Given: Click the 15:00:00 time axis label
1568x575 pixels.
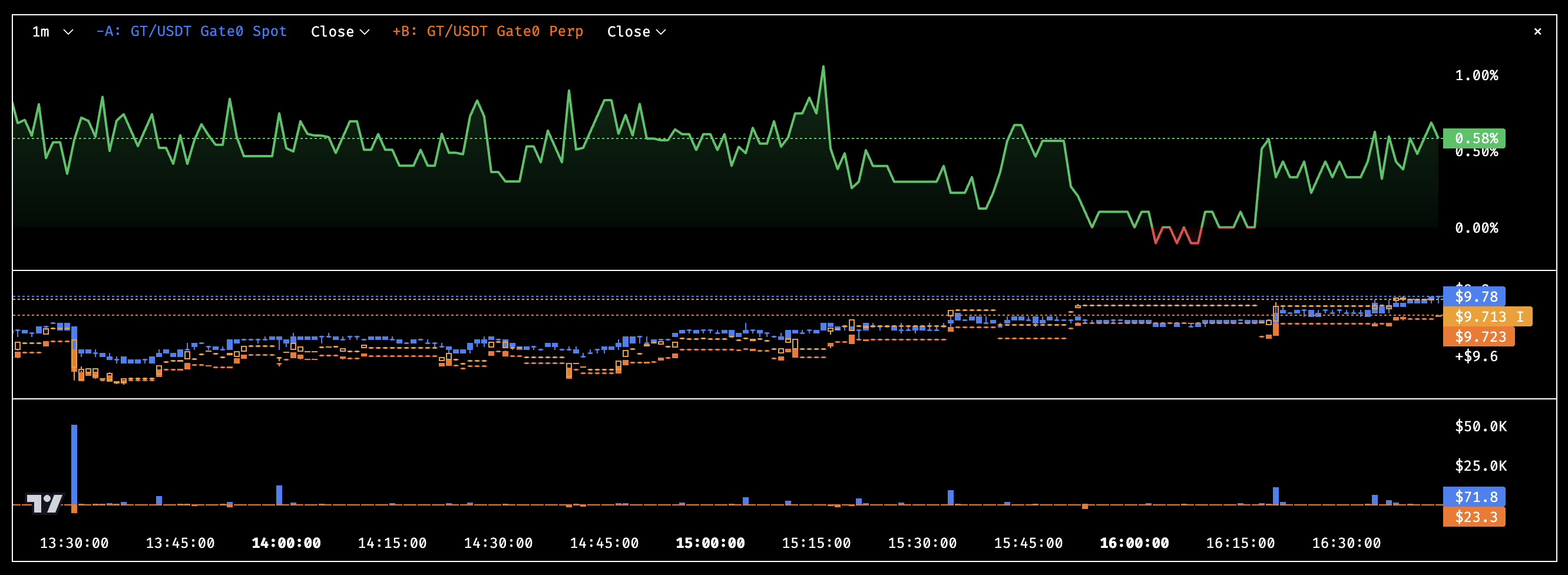Looking at the screenshot, I should pyautogui.click(x=710, y=543).
